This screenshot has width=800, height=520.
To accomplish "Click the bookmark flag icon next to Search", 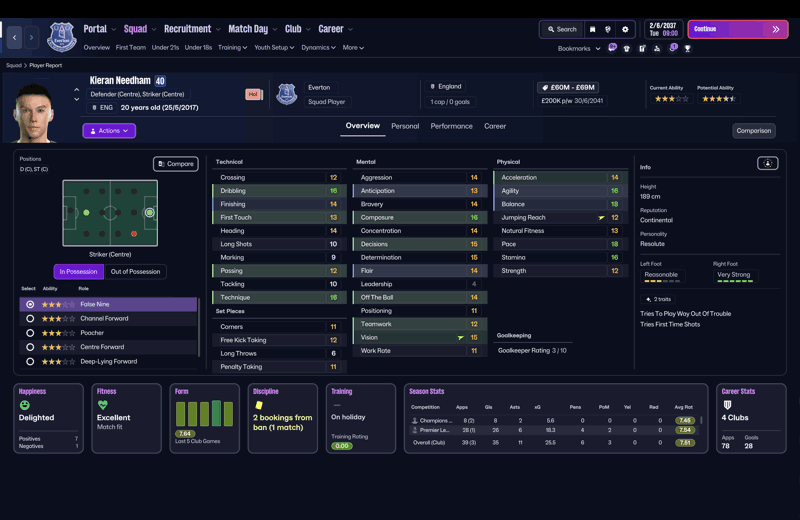I will [x=592, y=30].
